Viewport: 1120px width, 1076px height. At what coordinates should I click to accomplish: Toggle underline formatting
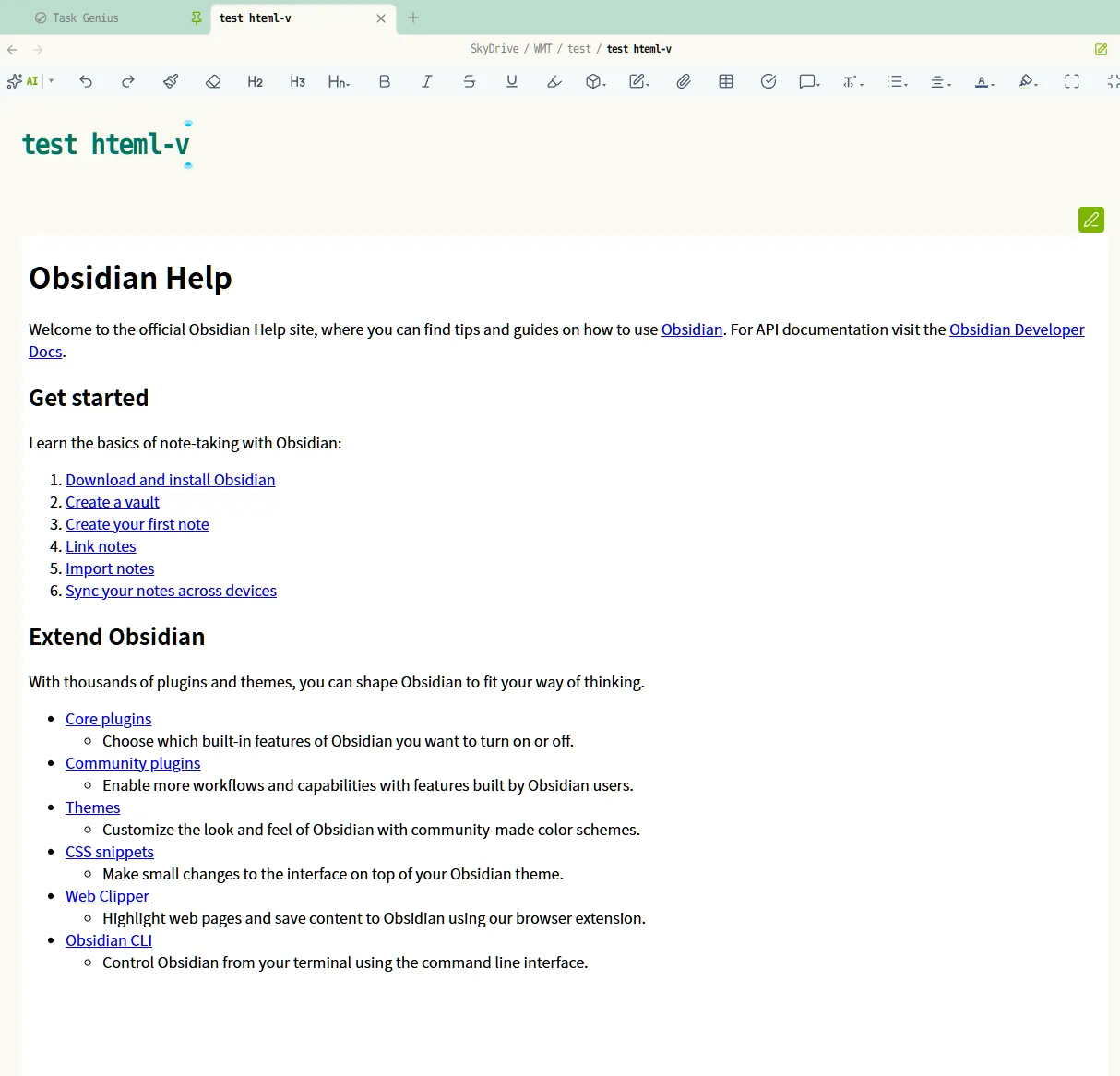point(512,81)
